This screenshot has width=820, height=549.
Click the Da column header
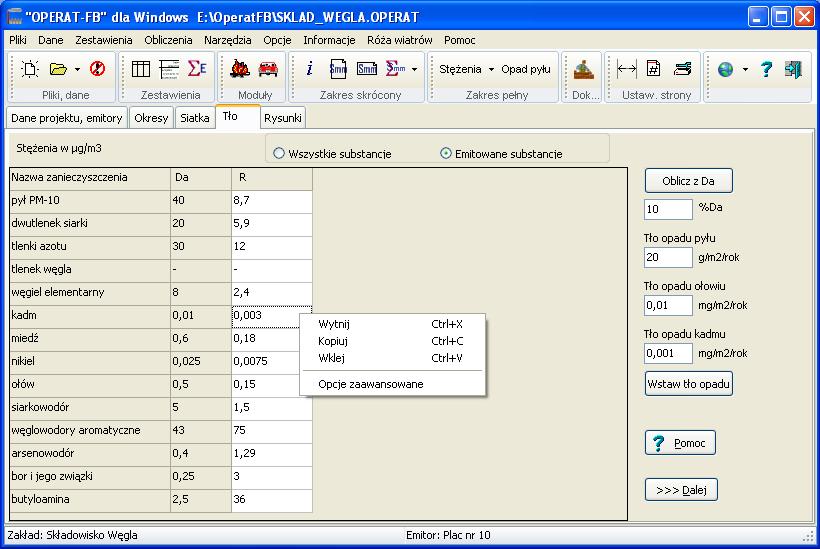(x=201, y=178)
